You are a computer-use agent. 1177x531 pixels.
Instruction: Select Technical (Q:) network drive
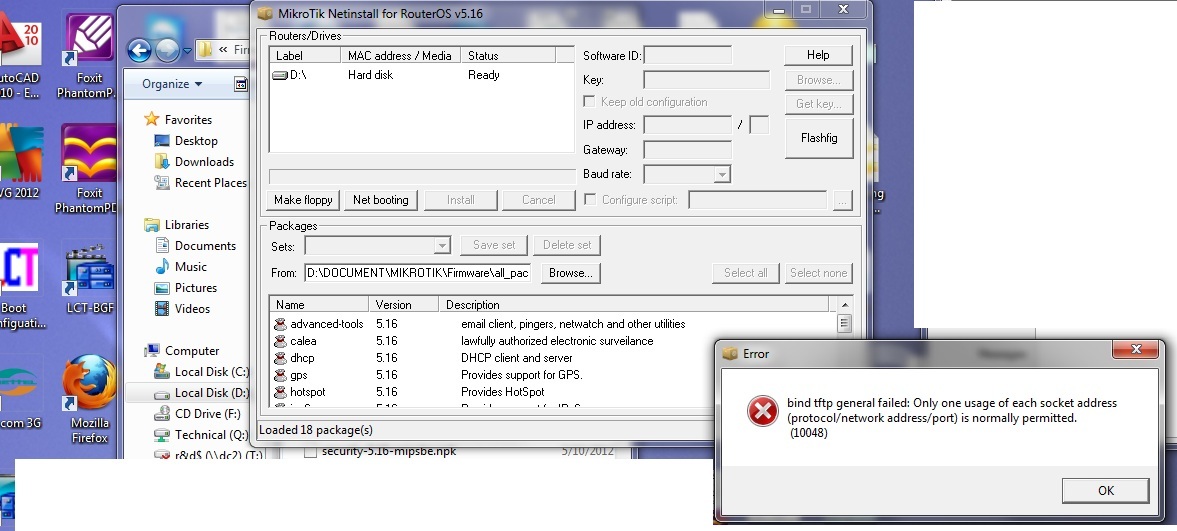[x=211, y=435]
